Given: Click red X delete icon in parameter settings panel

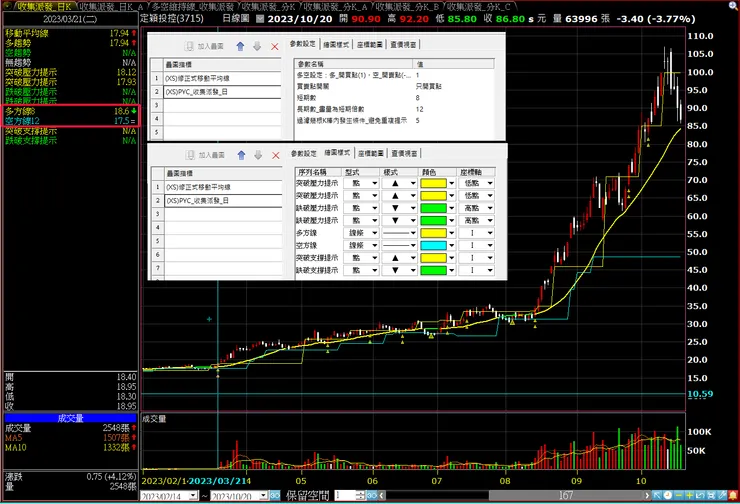Looking at the screenshot, I should 275,46.
